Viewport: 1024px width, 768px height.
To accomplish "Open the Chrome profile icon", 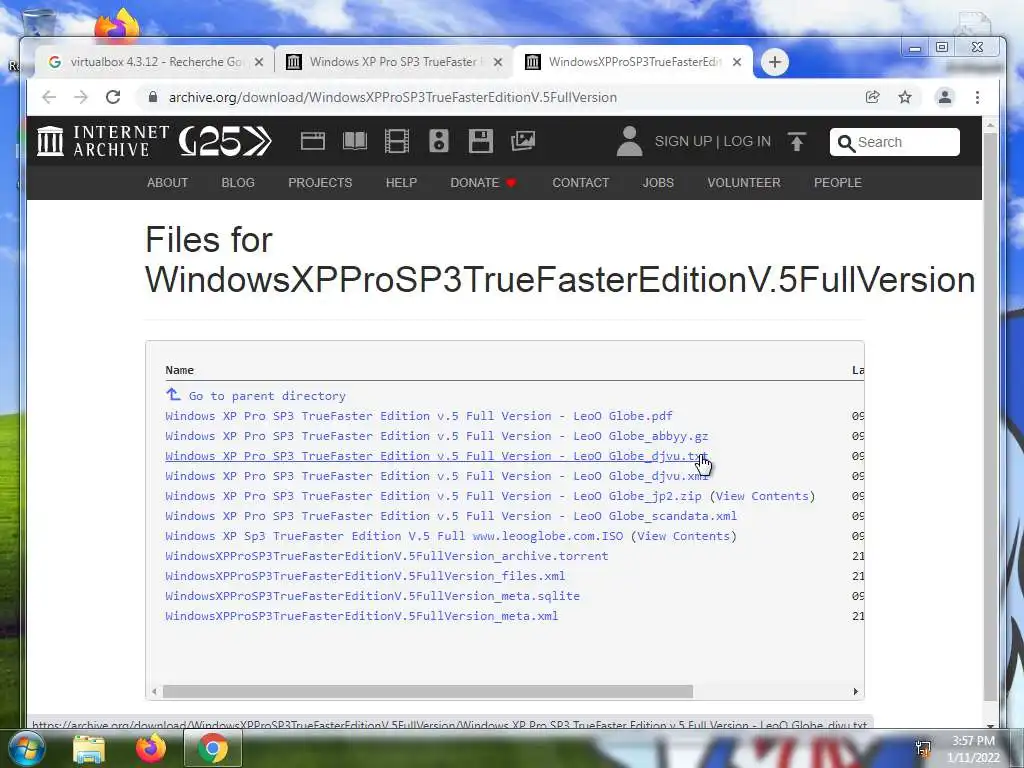I will point(944,97).
